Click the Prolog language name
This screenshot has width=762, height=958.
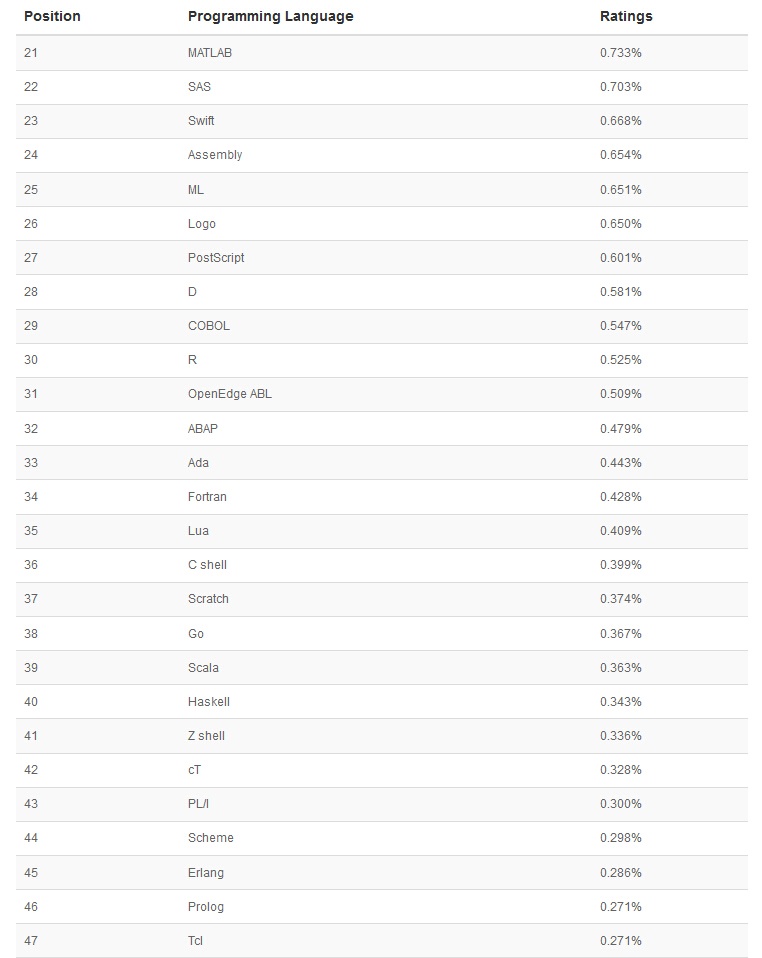(206, 907)
